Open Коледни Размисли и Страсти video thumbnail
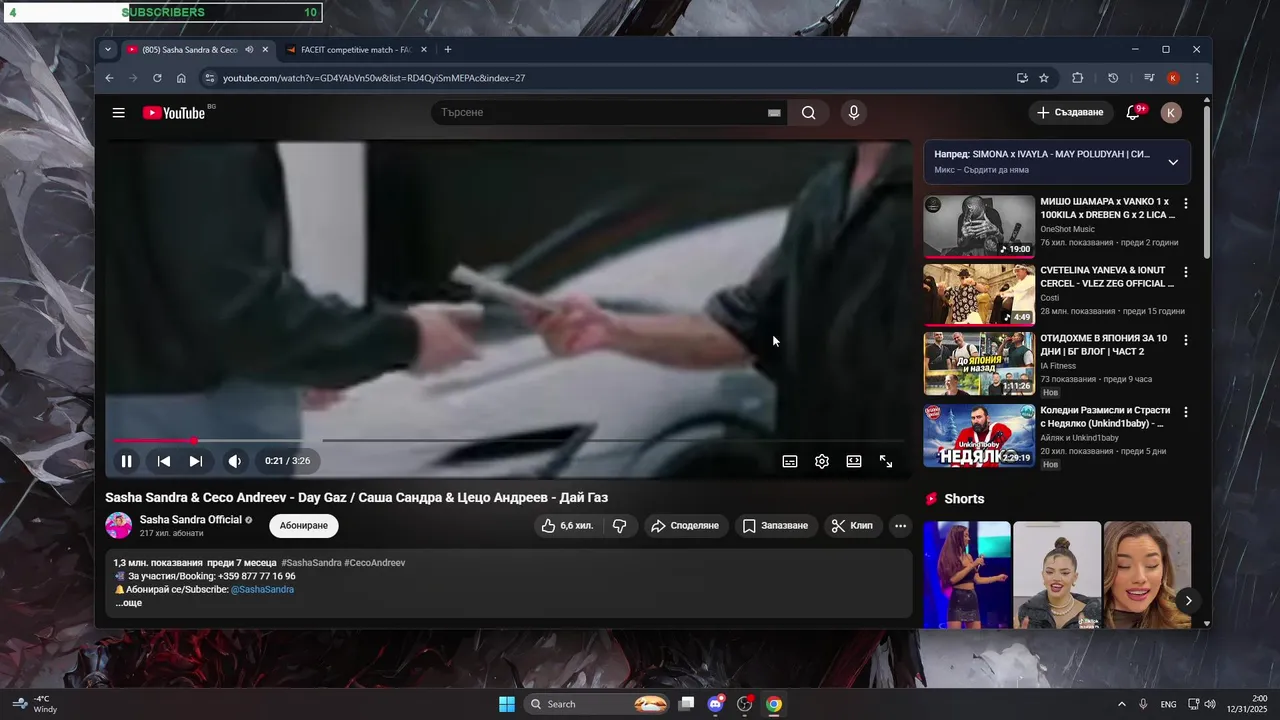 point(979,435)
